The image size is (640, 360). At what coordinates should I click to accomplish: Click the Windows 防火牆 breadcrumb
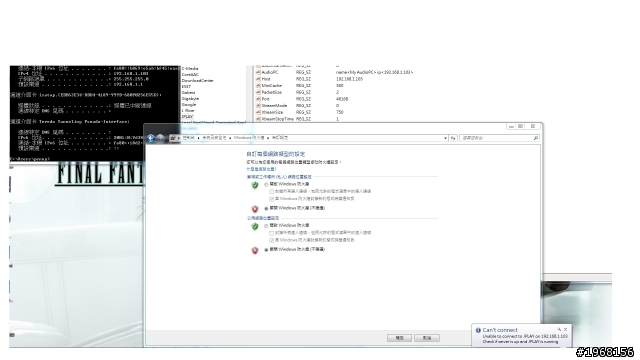point(249,138)
